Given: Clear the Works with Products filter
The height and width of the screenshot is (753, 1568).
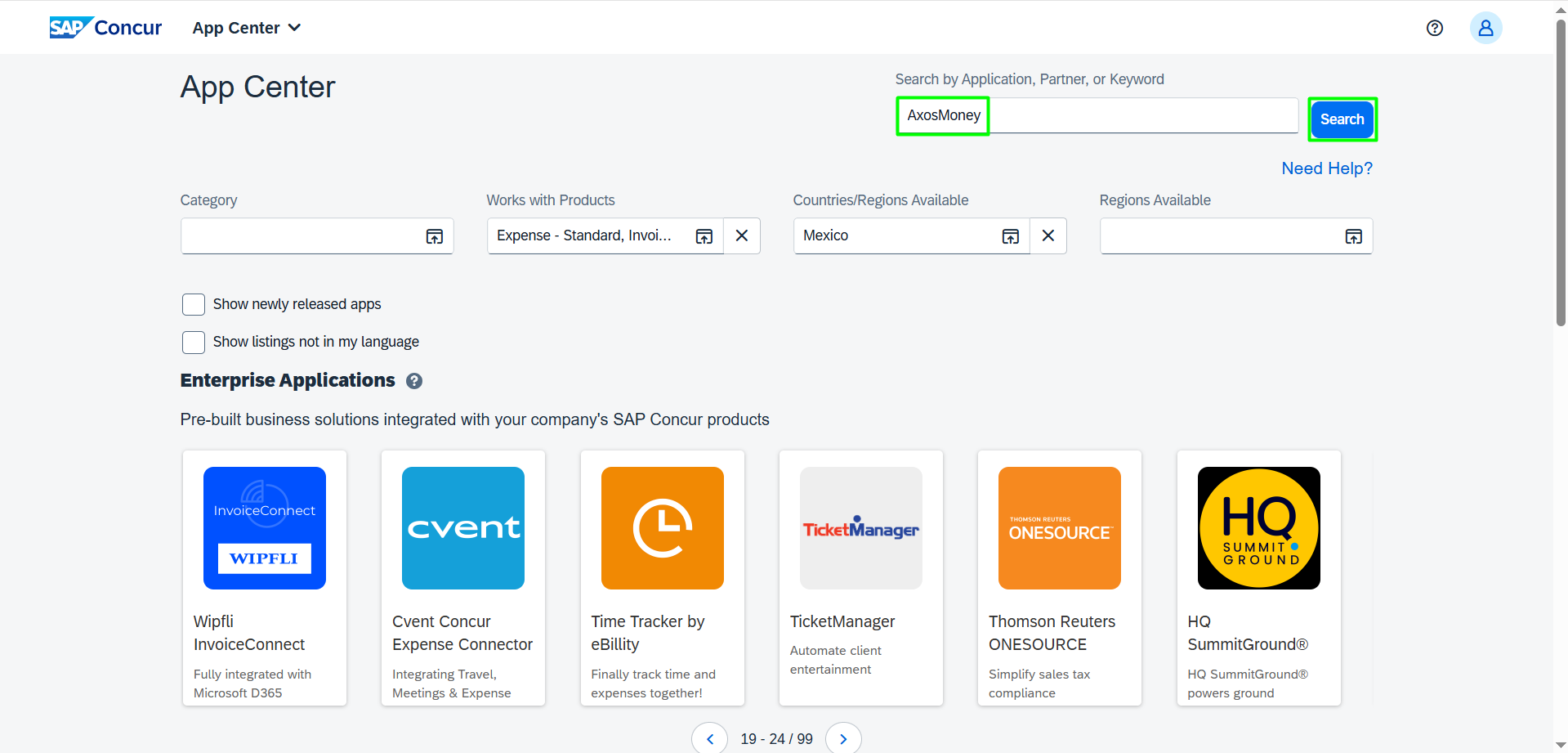Looking at the screenshot, I should (x=741, y=236).
